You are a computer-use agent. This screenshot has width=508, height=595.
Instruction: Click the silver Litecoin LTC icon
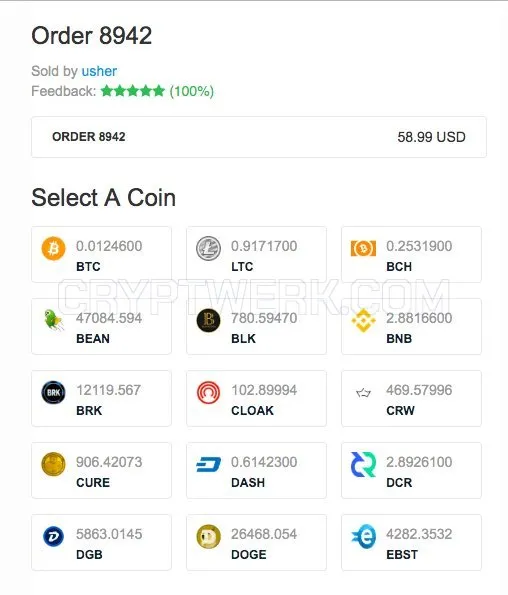coord(208,249)
